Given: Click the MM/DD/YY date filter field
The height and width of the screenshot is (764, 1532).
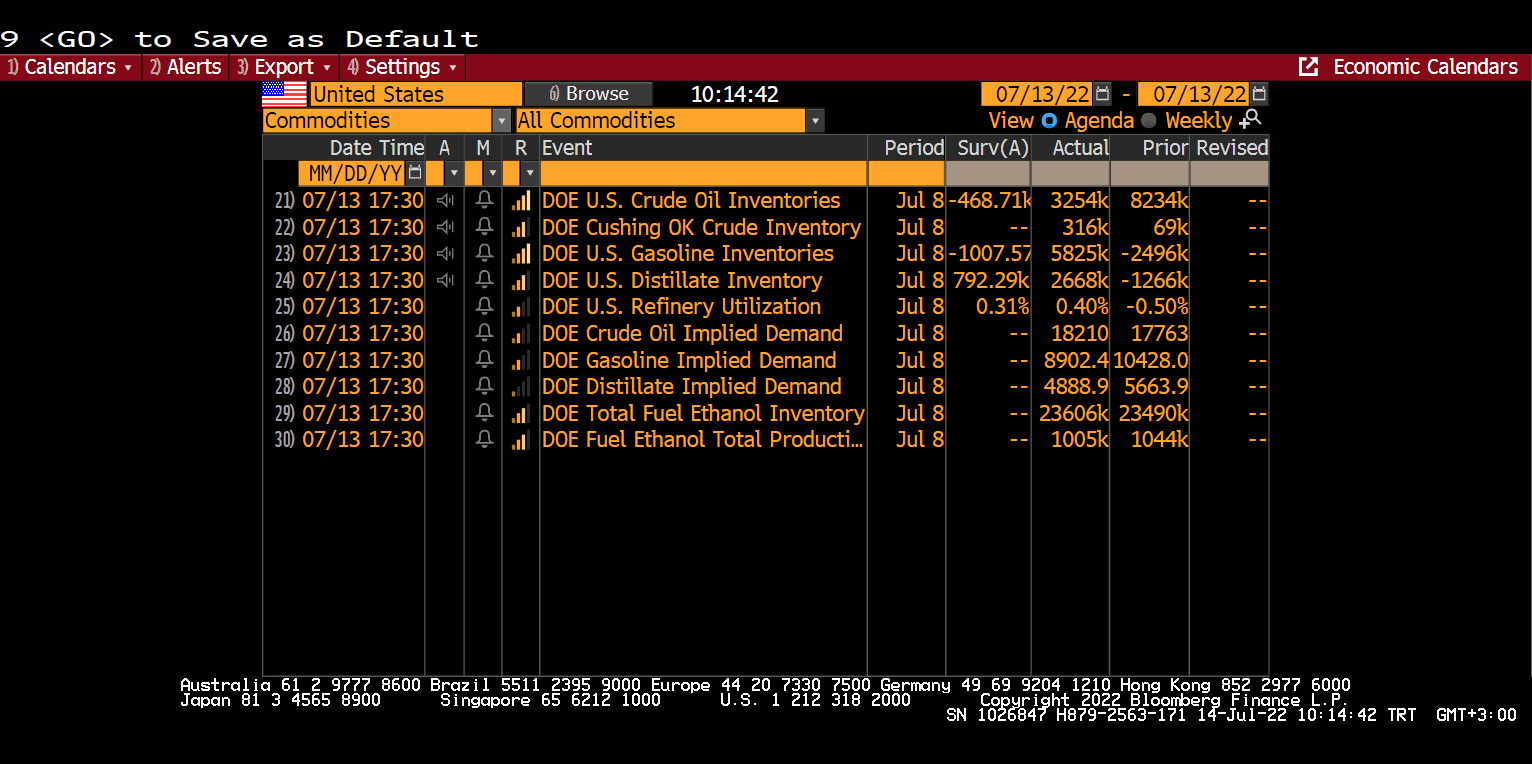Looking at the screenshot, I should (x=352, y=173).
